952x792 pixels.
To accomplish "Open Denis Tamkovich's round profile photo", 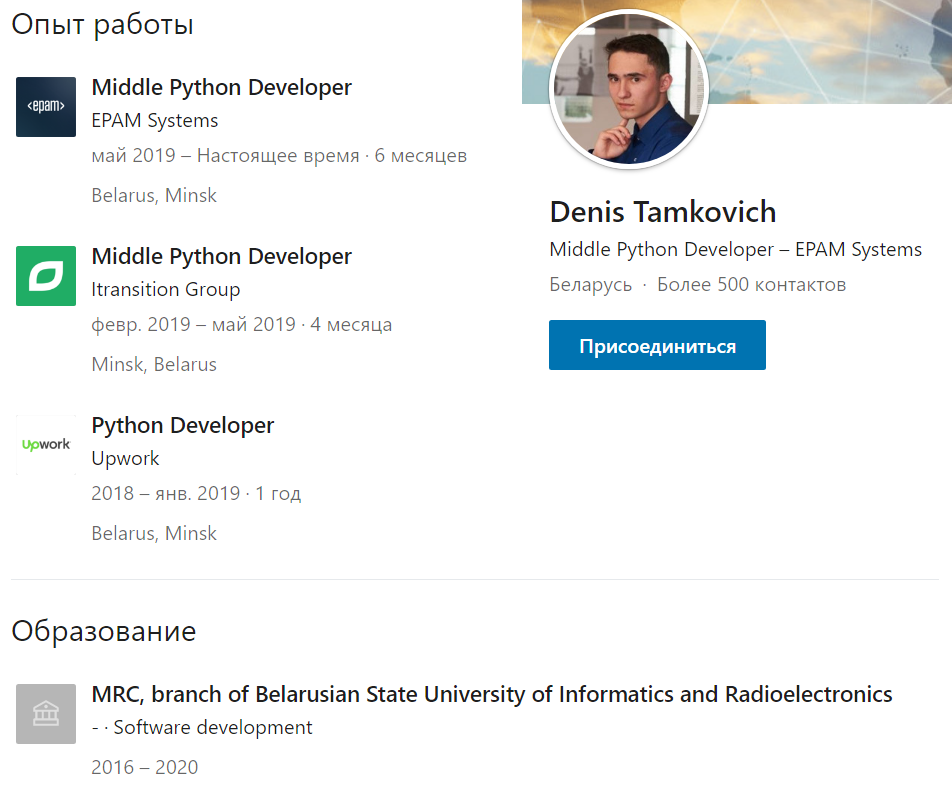I will pyautogui.click(x=629, y=90).
